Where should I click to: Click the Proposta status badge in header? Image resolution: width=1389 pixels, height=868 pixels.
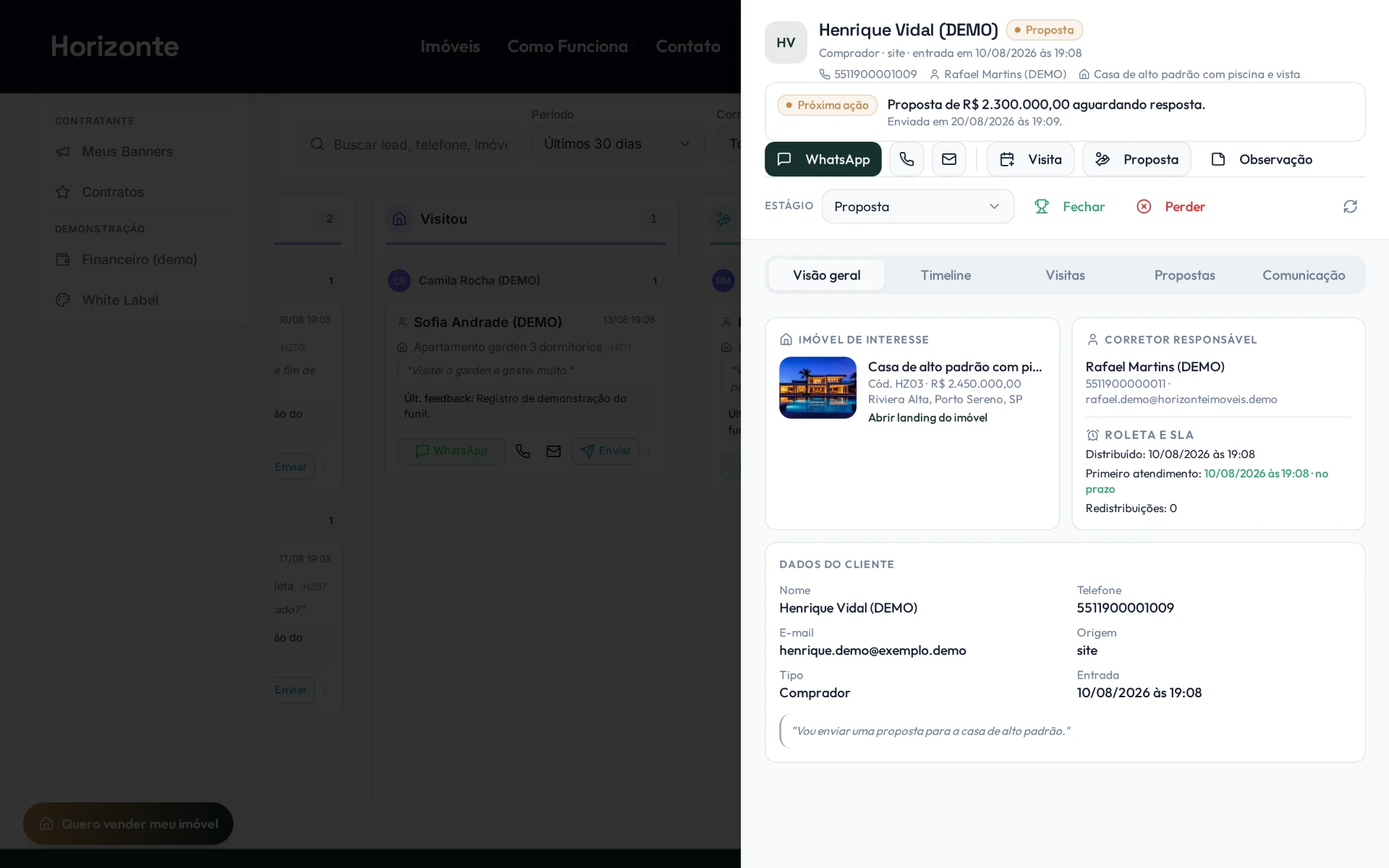1044,30
